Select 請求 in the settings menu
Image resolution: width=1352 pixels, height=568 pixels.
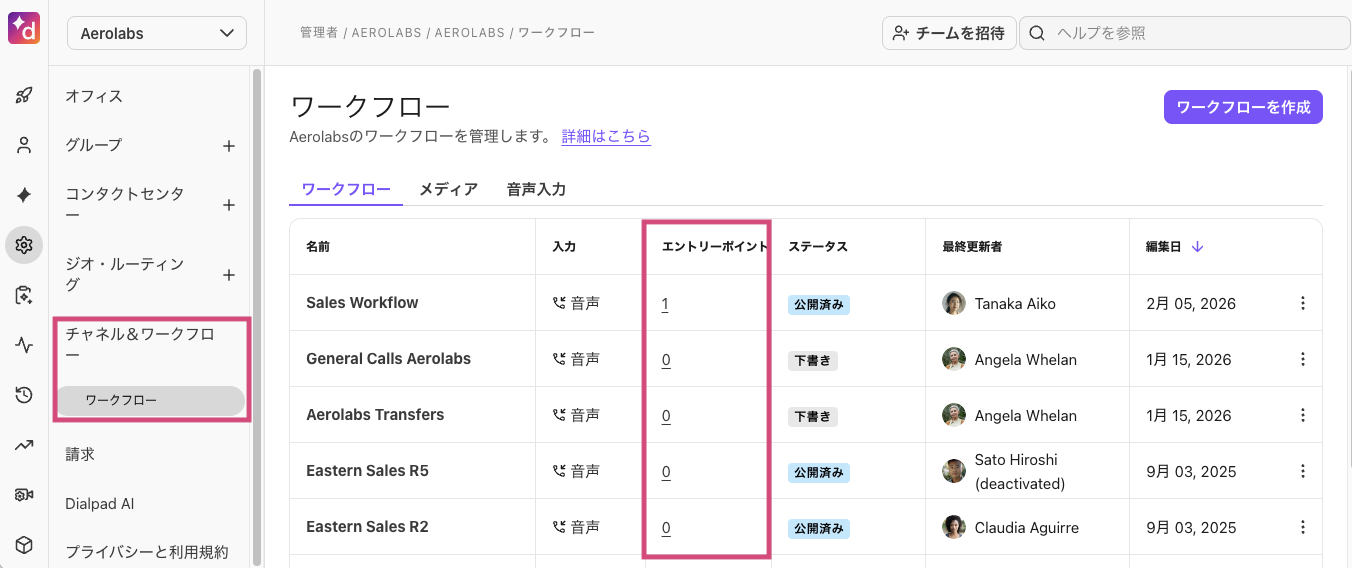(80, 454)
